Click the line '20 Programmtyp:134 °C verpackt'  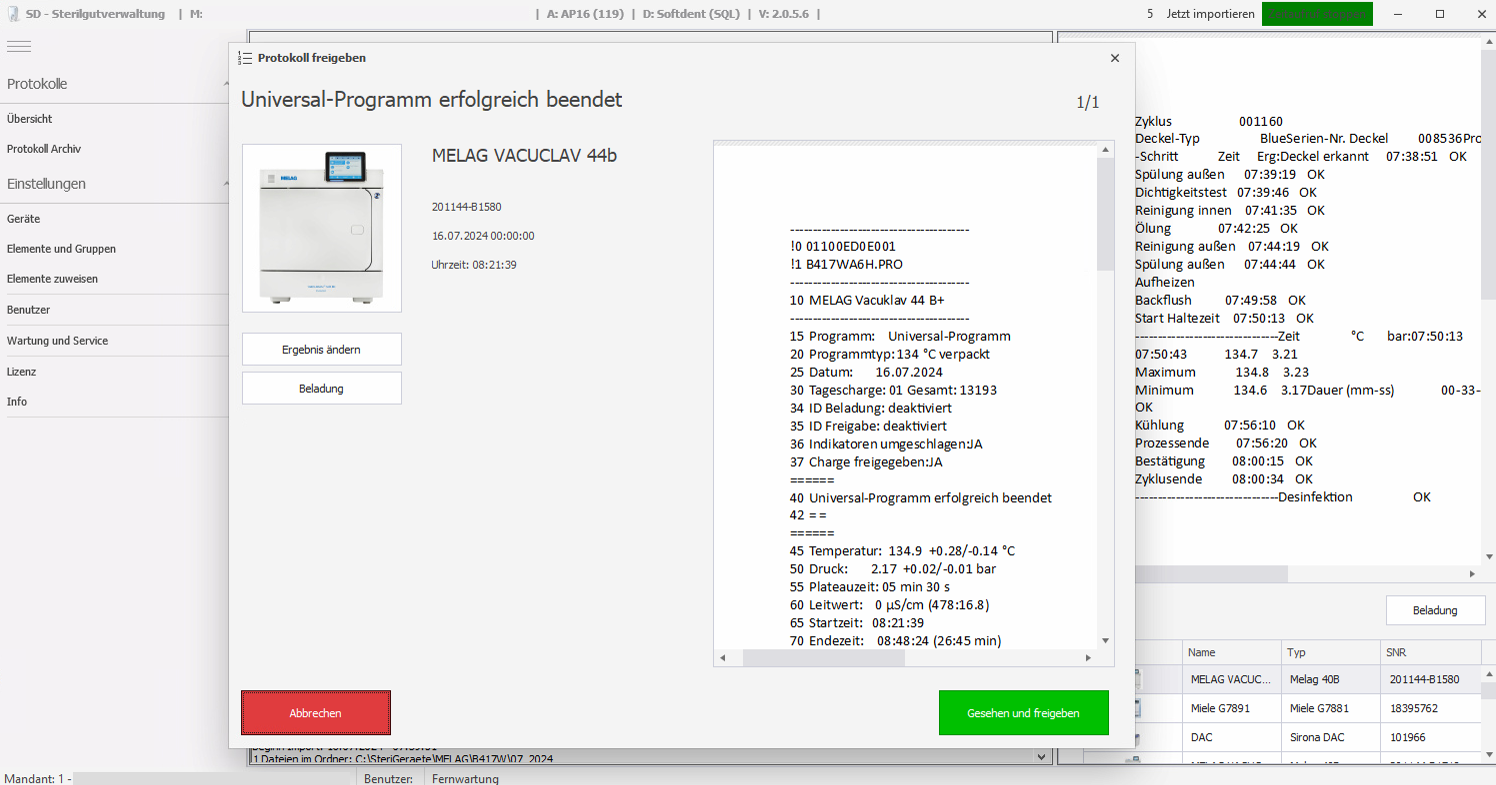[x=890, y=354]
